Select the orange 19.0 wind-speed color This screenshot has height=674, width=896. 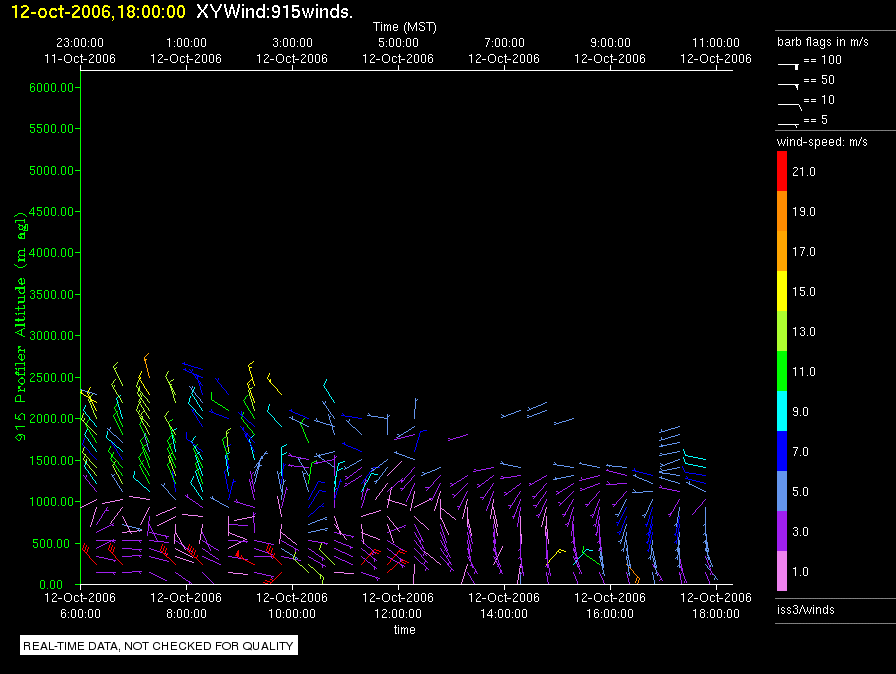tap(782, 211)
